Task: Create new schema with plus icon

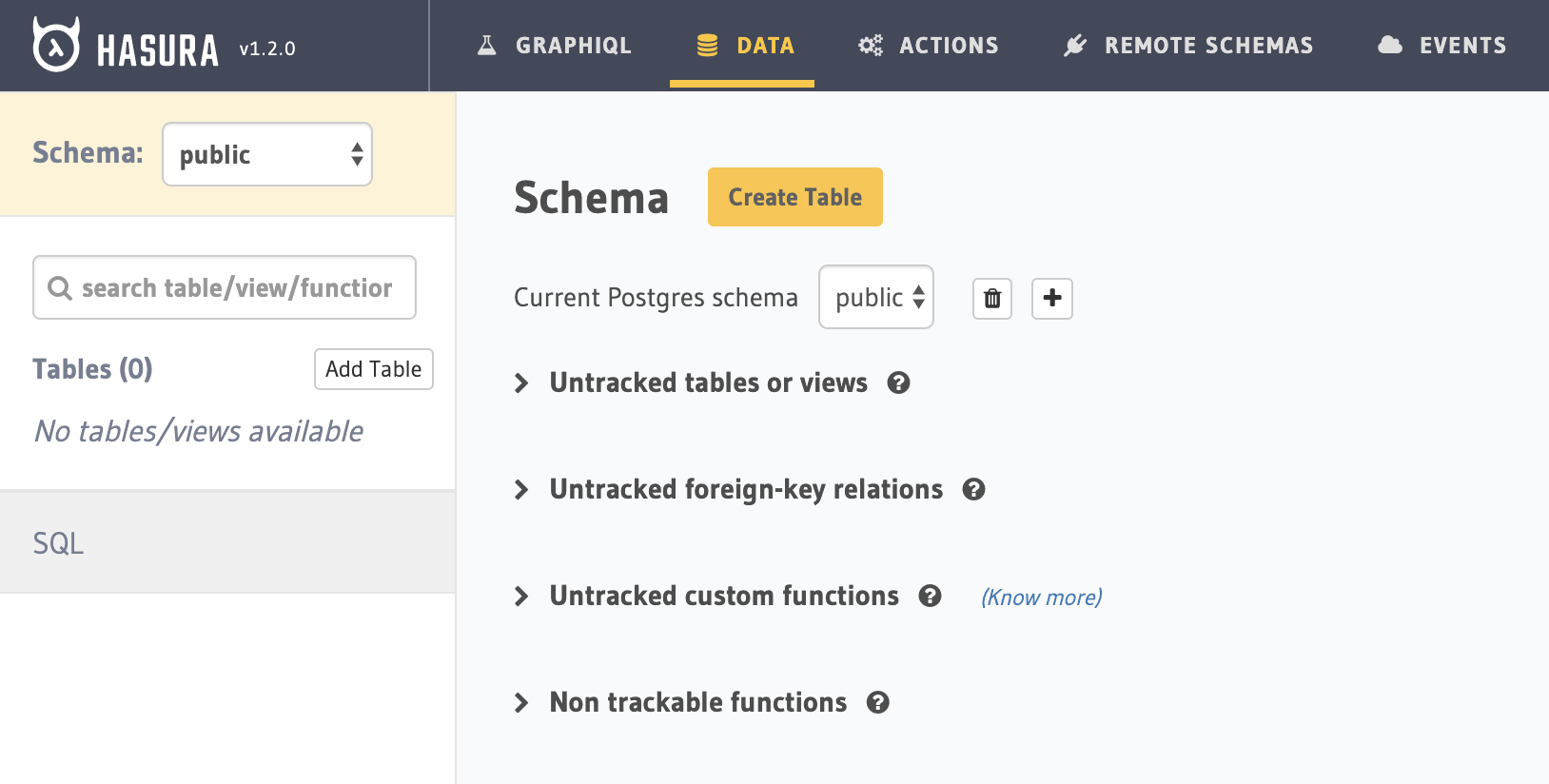Action: point(1052,299)
